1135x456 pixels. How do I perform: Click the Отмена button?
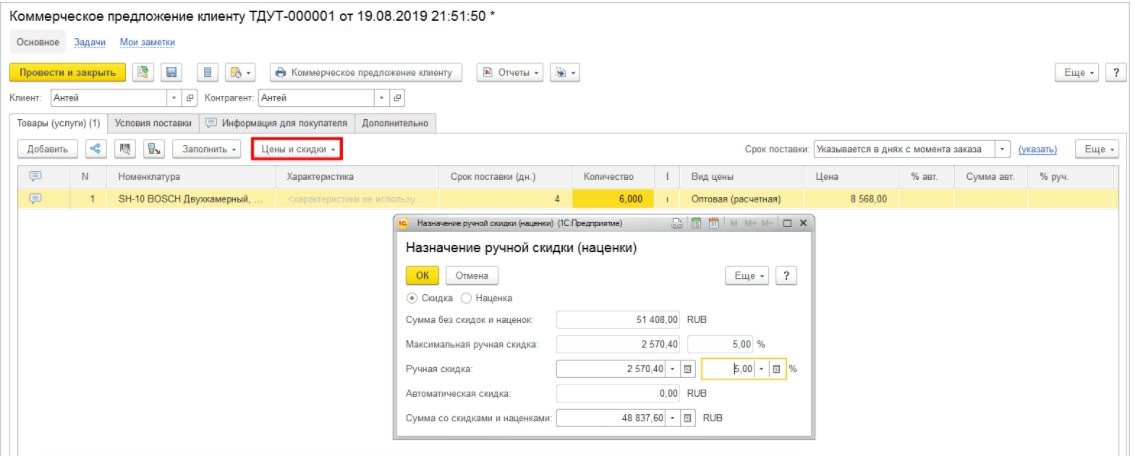(471, 275)
